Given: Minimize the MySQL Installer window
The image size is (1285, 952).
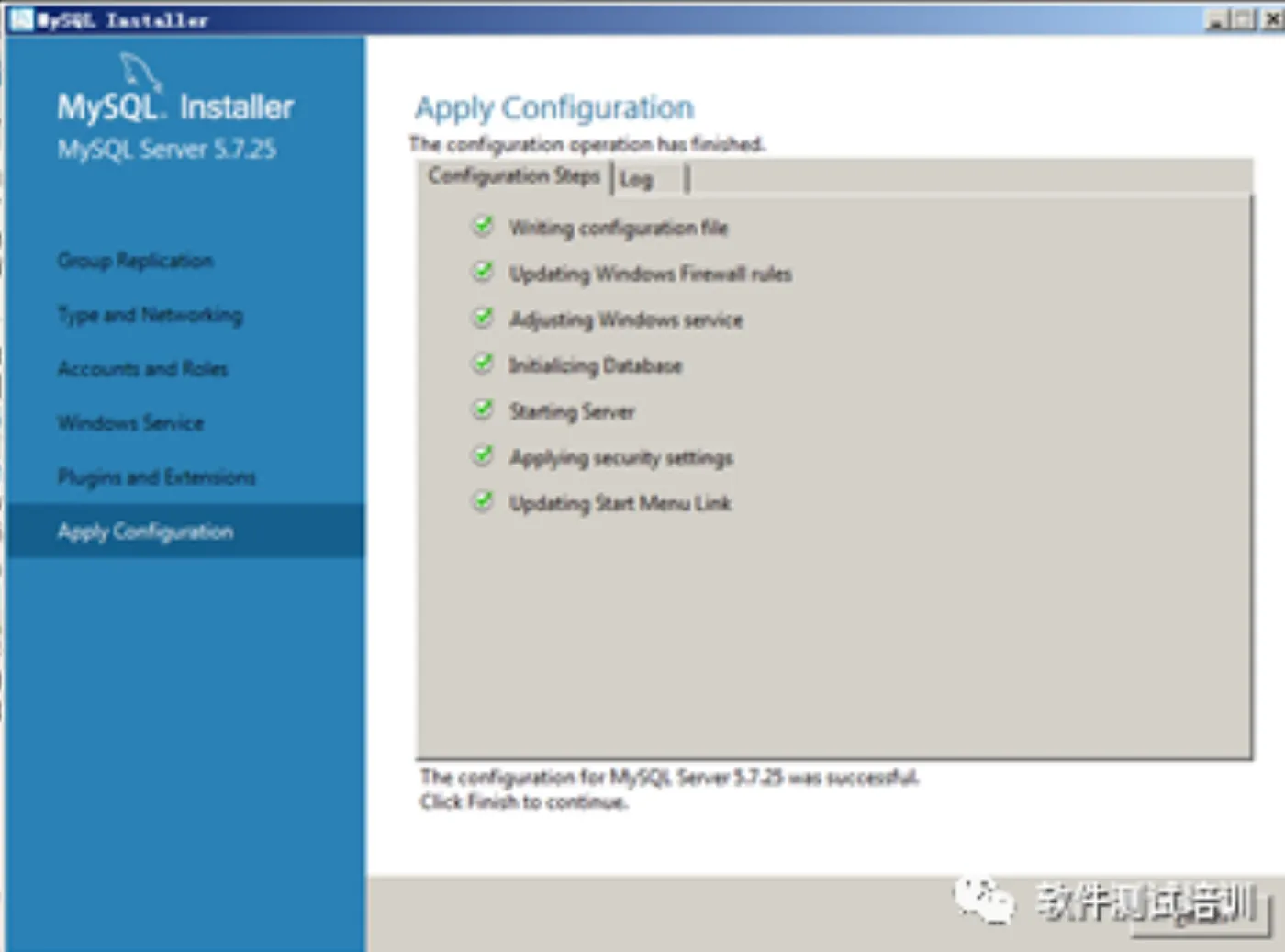Looking at the screenshot, I should pos(1217,19).
